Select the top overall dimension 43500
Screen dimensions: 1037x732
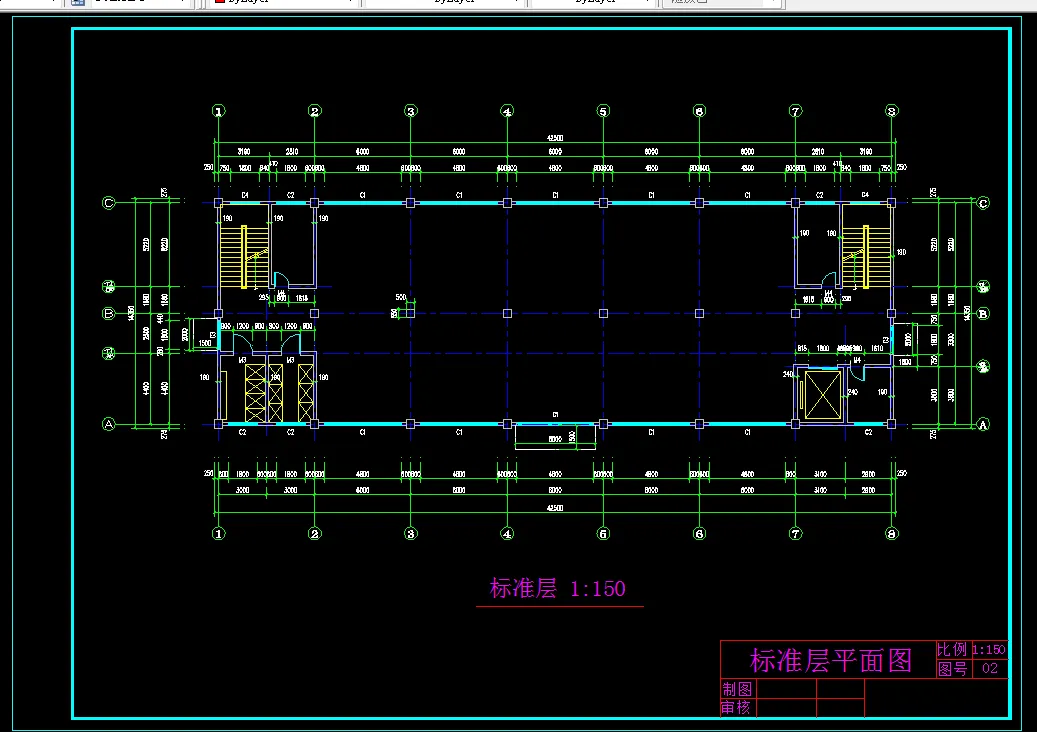[x=555, y=138]
